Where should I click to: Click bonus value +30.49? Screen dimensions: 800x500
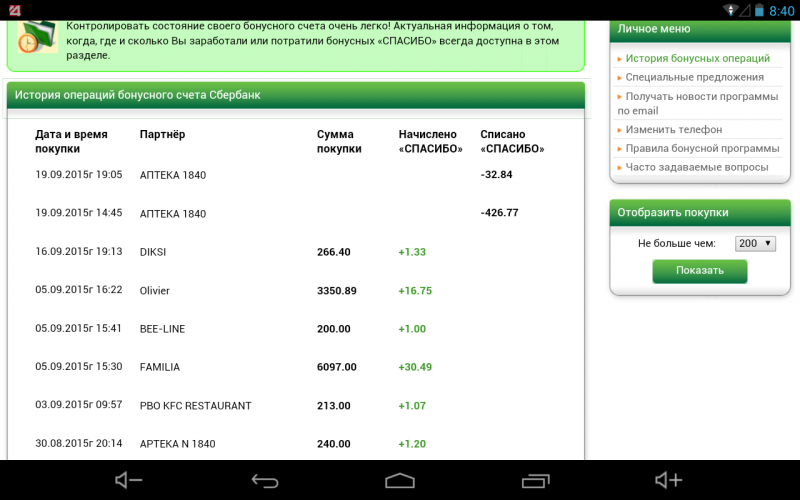tap(415, 367)
